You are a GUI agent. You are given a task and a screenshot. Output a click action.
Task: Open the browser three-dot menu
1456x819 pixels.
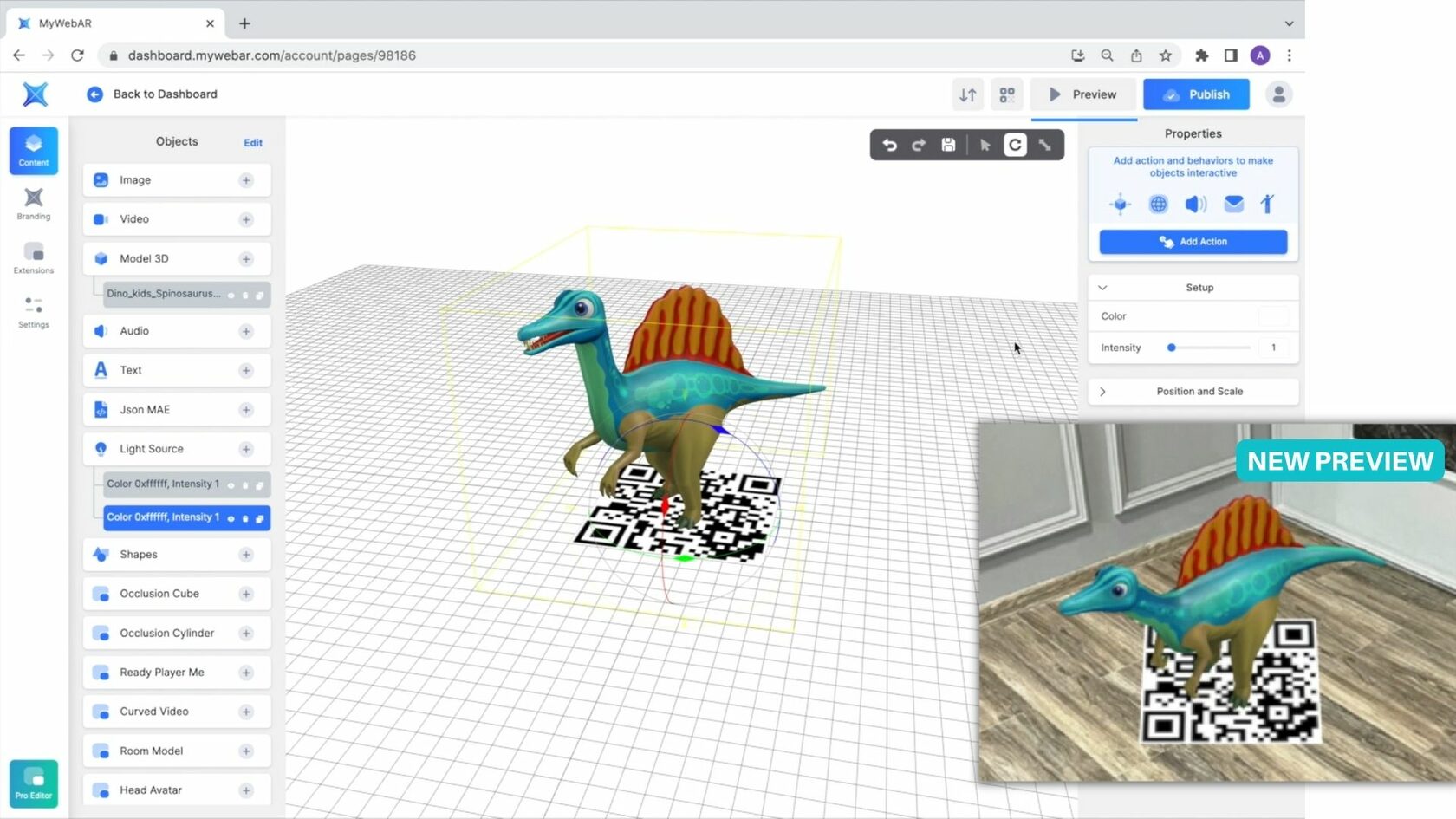(1289, 55)
